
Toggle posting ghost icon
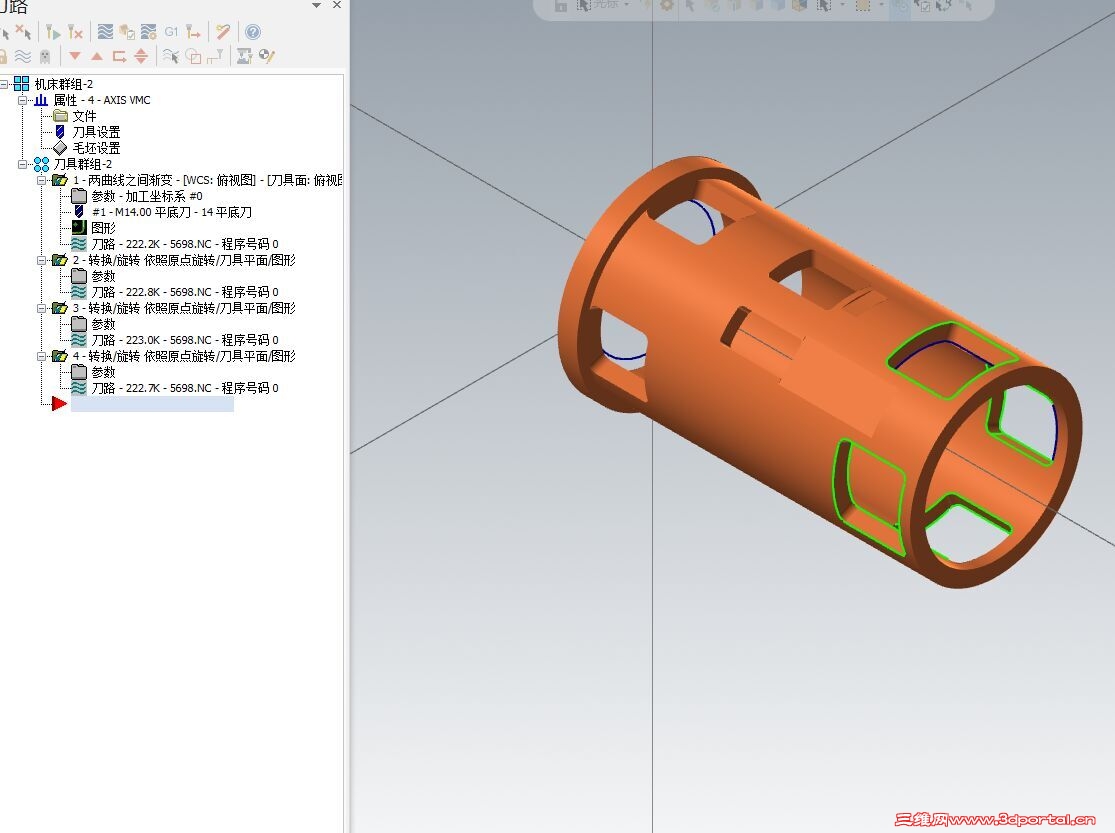[45, 56]
